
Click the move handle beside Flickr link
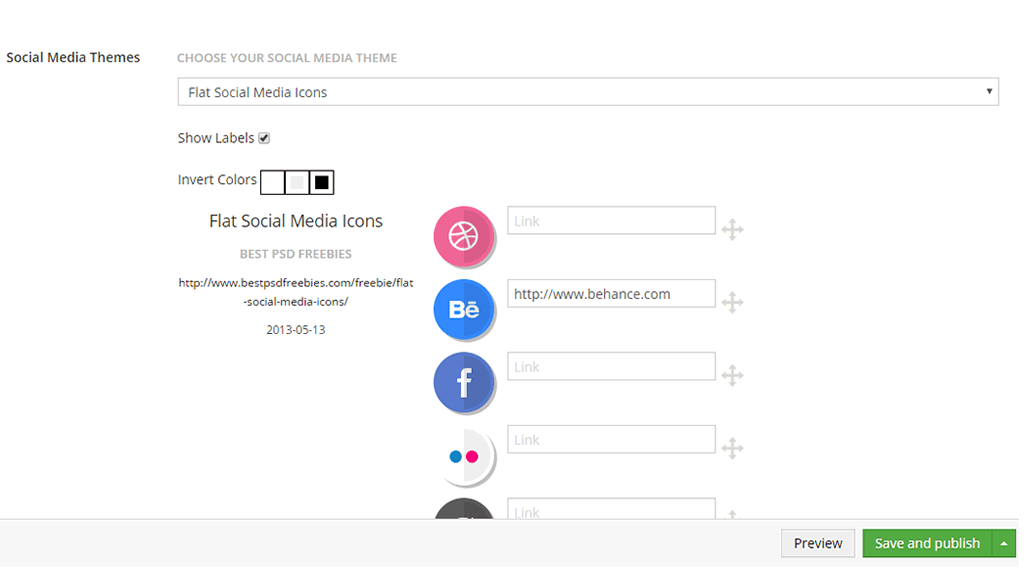coord(732,449)
